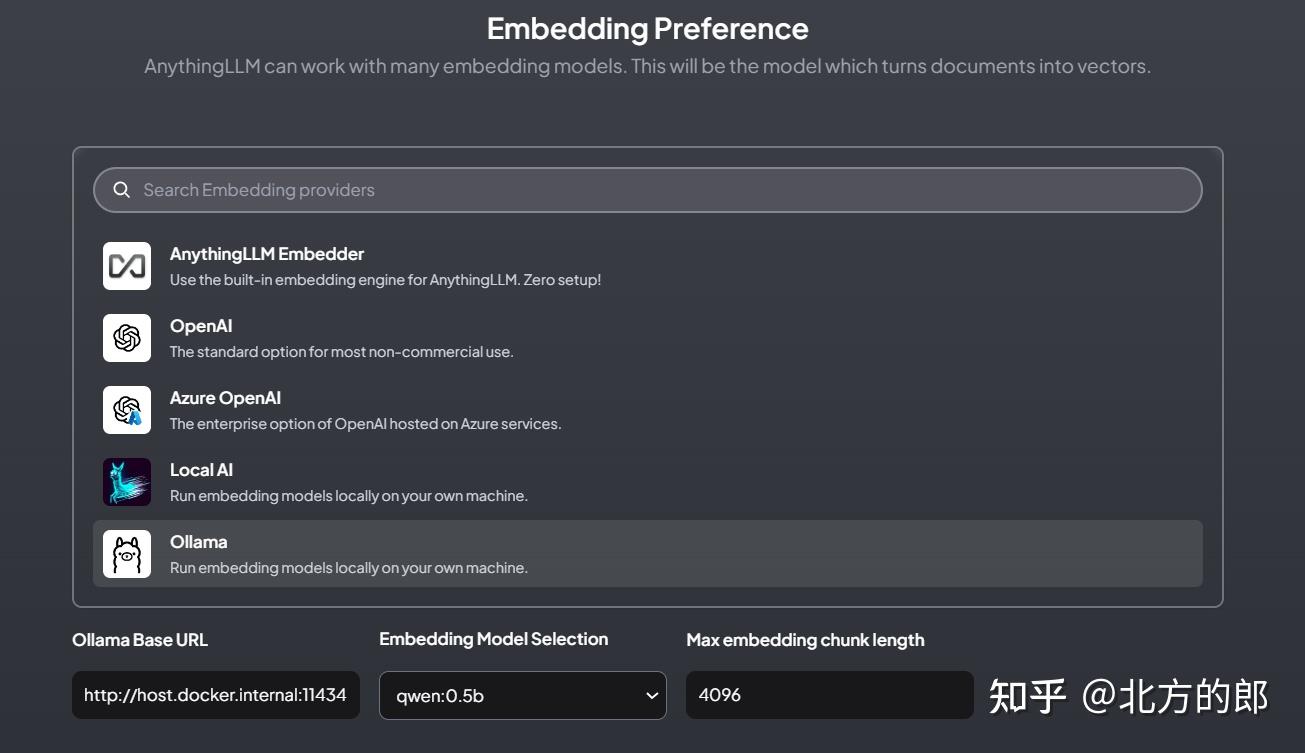This screenshot has height=753, width=1305.
Task: Click the Ollama llama face icon
Action: (x=126, y=553)
